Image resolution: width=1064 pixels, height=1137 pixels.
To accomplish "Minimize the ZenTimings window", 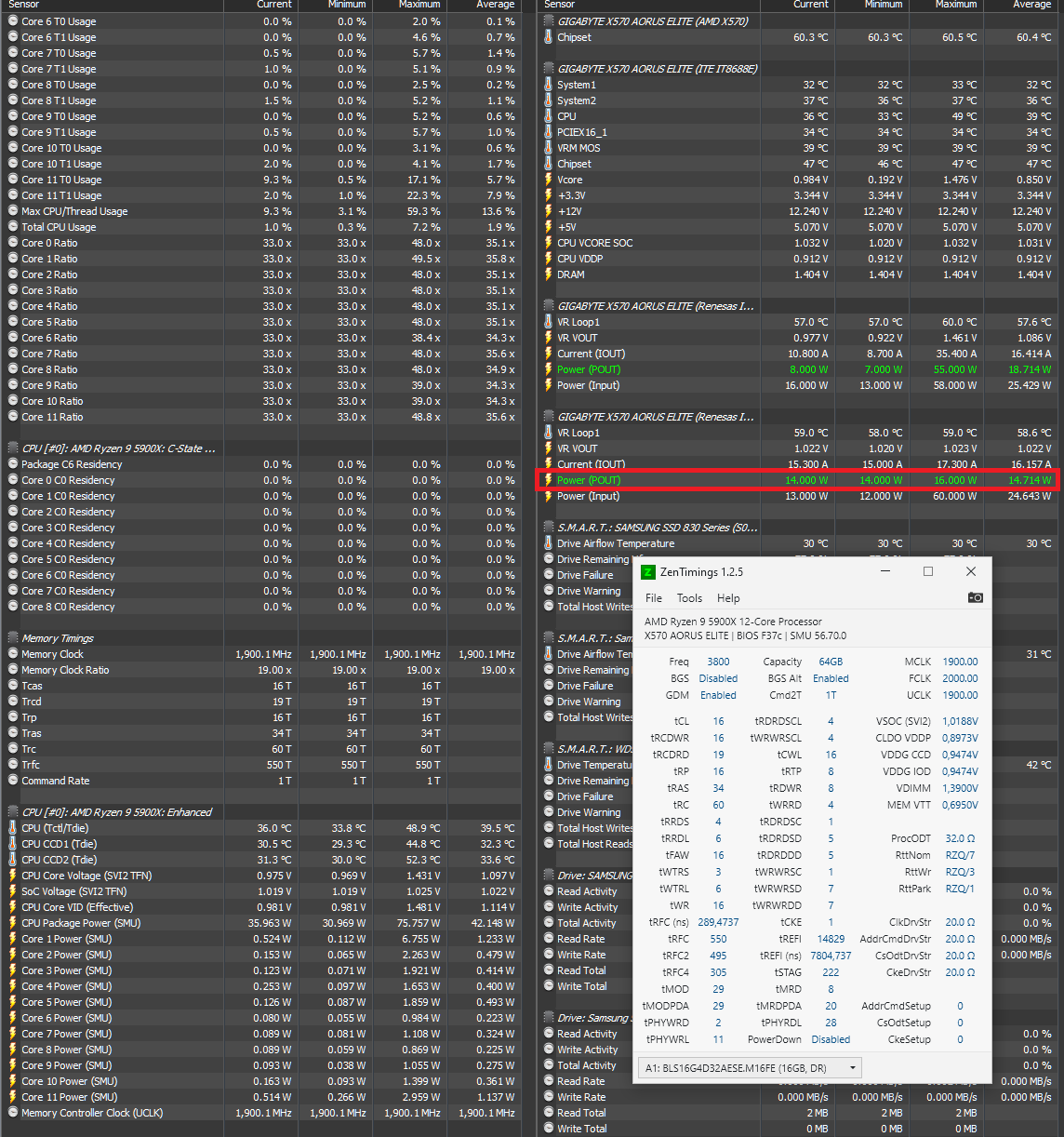I will (x=885, y=571).
